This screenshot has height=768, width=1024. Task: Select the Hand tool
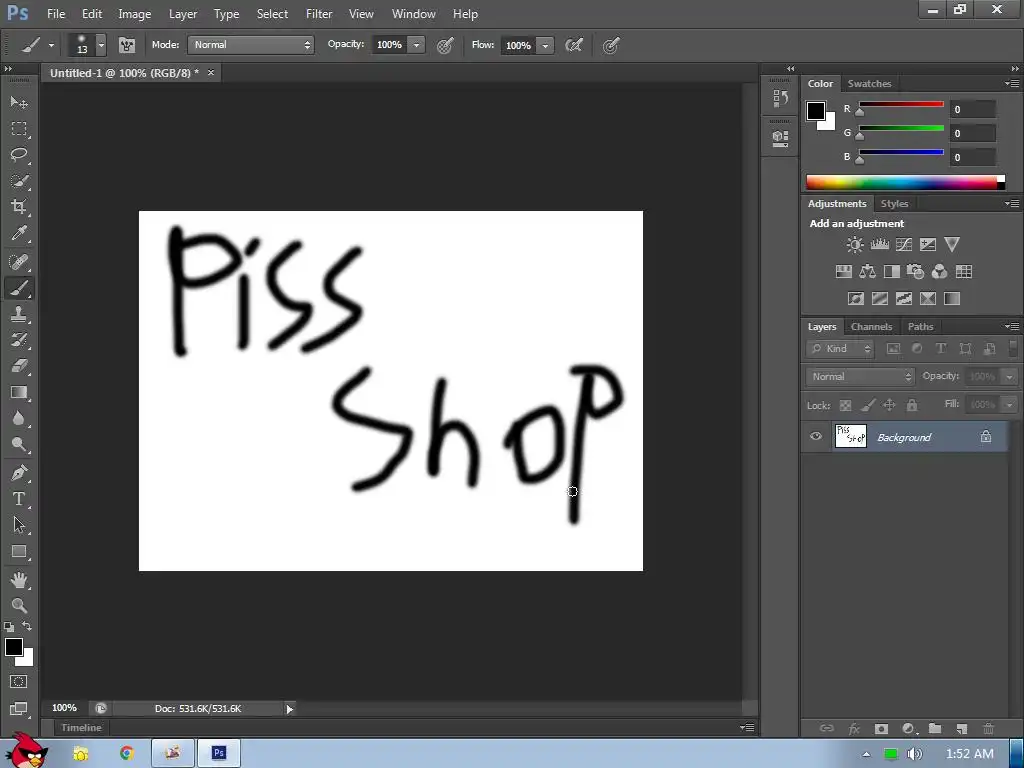tap(19, 580)
